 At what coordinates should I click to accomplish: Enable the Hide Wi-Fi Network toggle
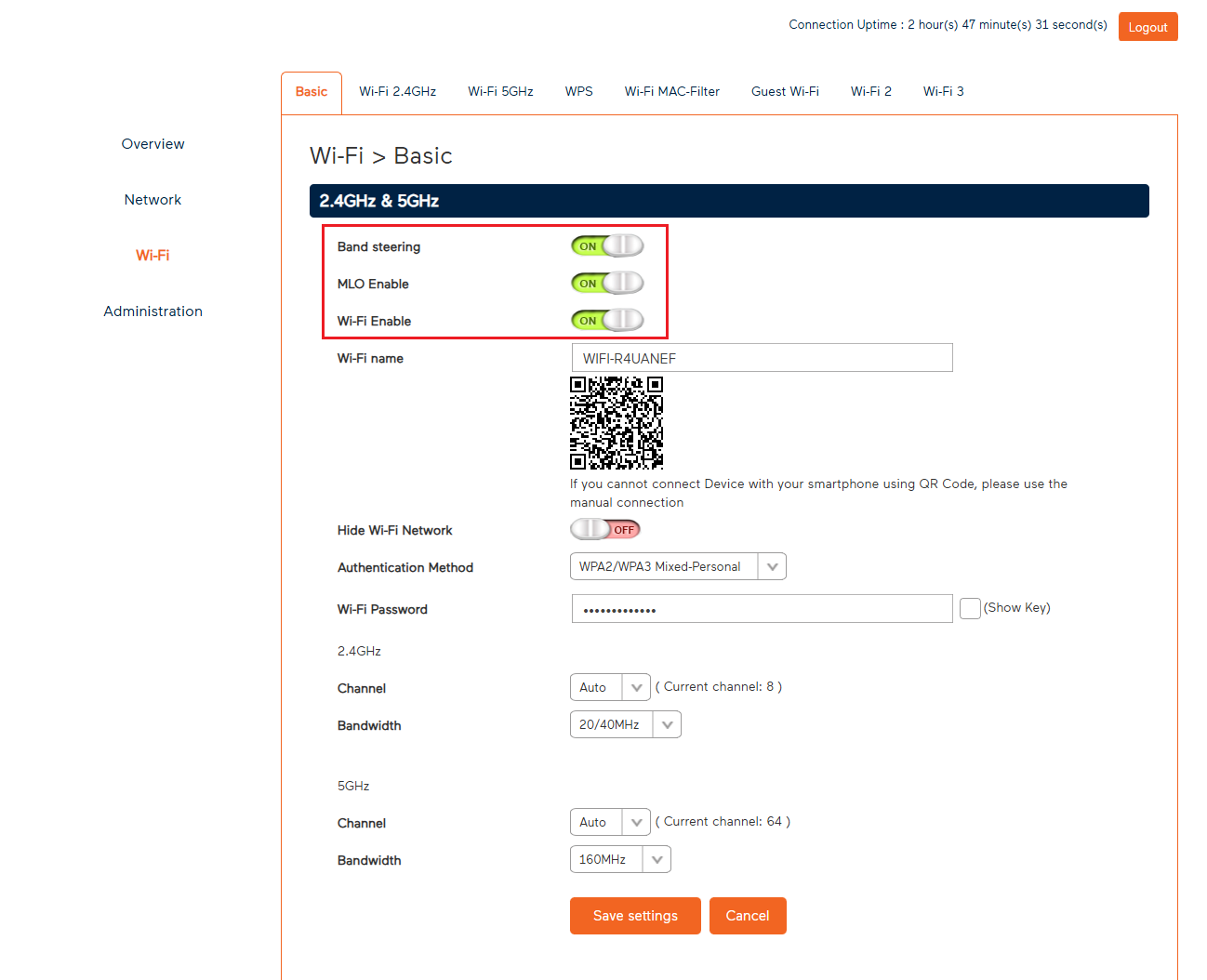click(605, 530)
